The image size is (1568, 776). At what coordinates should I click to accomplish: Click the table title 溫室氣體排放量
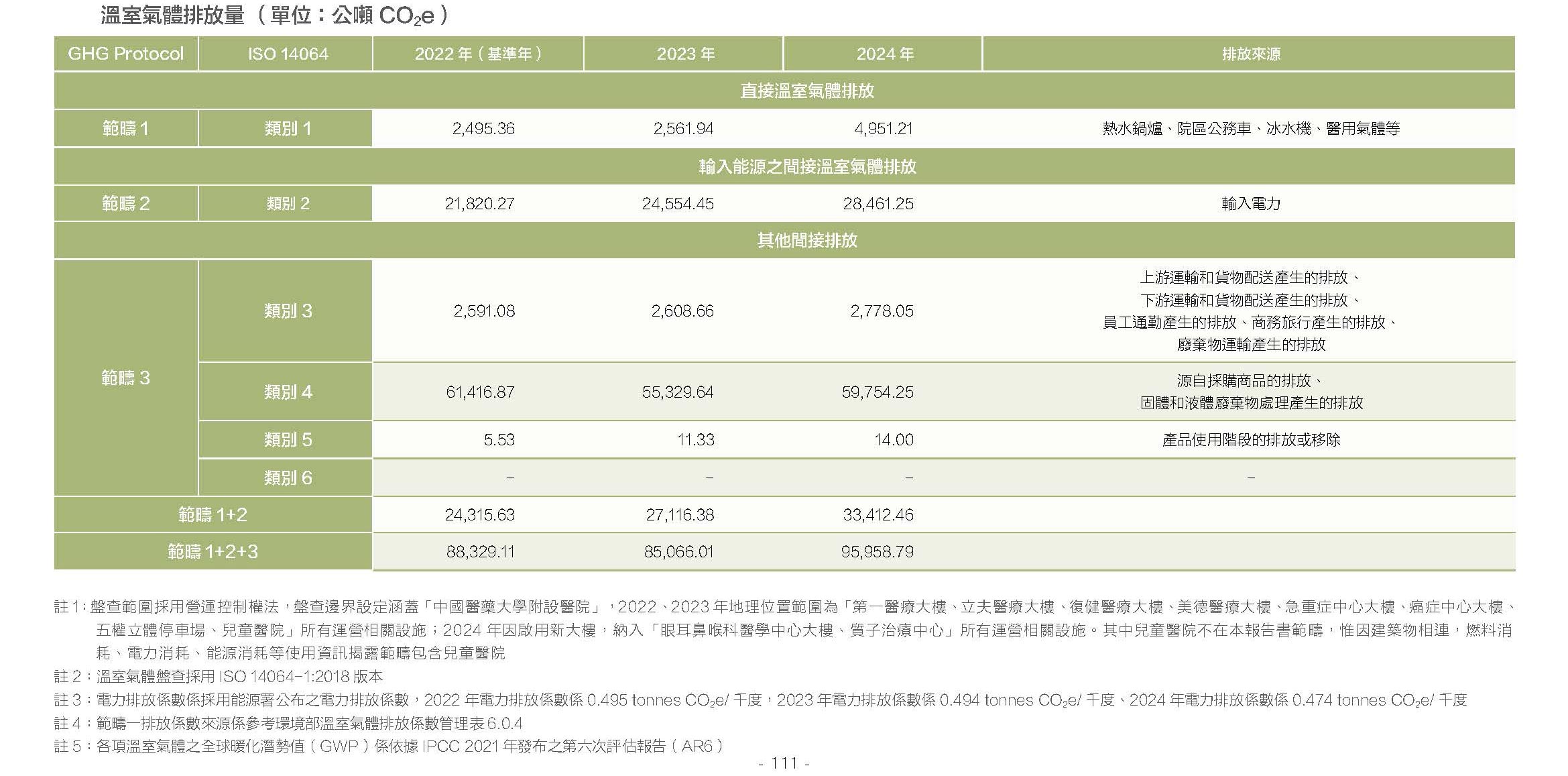(x=172, y=15)
